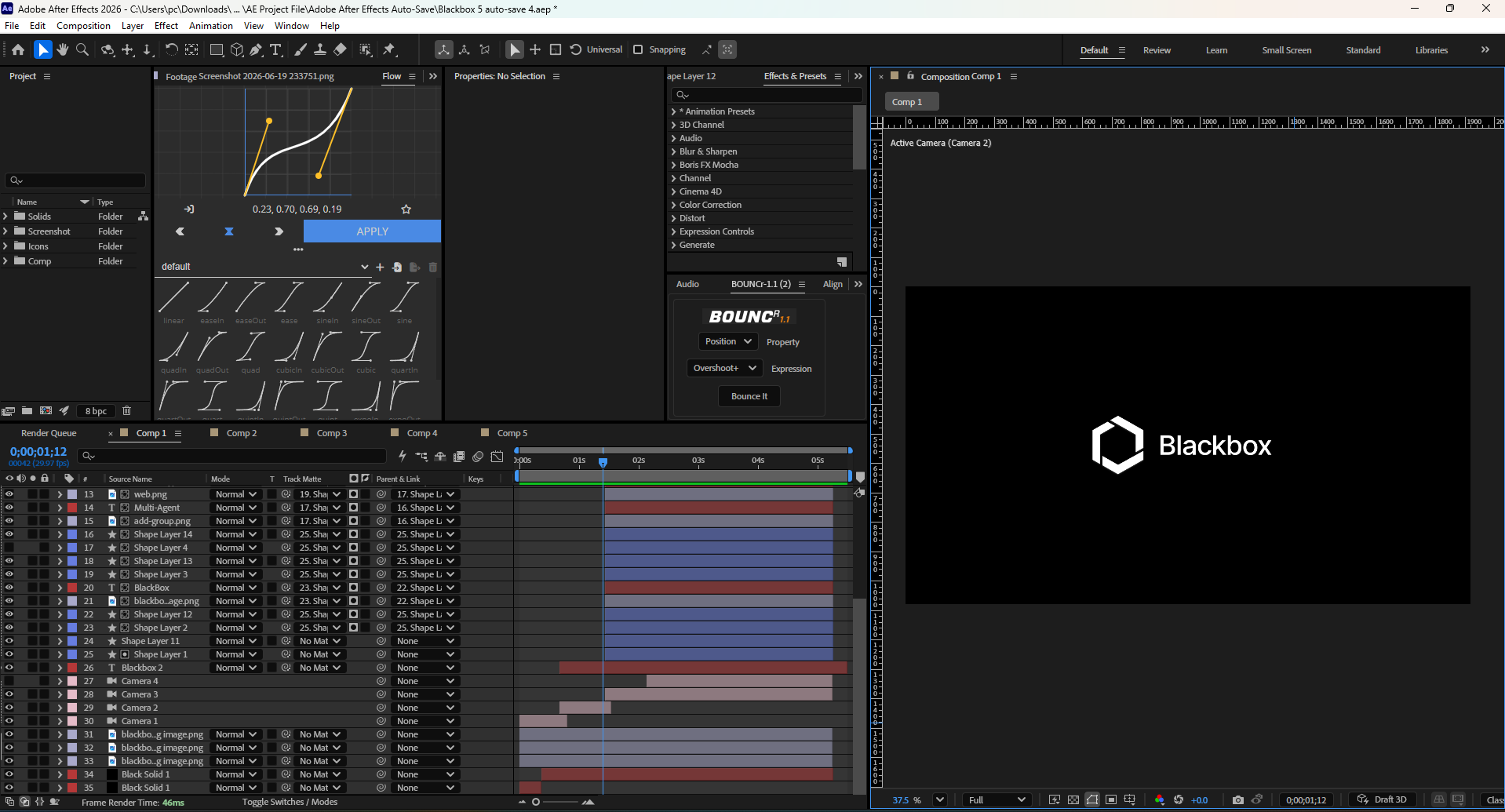Click the Reset Exposure icon in viewer
This screenshot has width=1505, height=812.
(x=1179, y=799)
